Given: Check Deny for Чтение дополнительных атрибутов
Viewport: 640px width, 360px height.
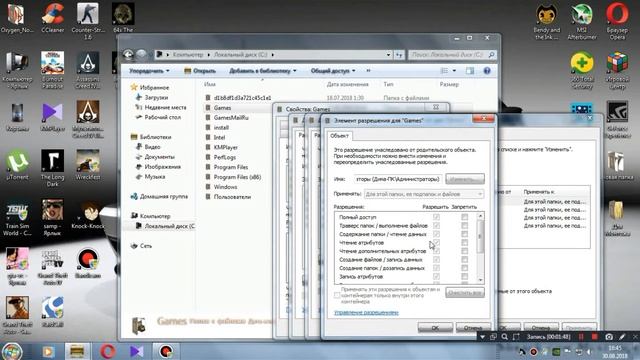Looking at the screenshot, I should point(464,251).
